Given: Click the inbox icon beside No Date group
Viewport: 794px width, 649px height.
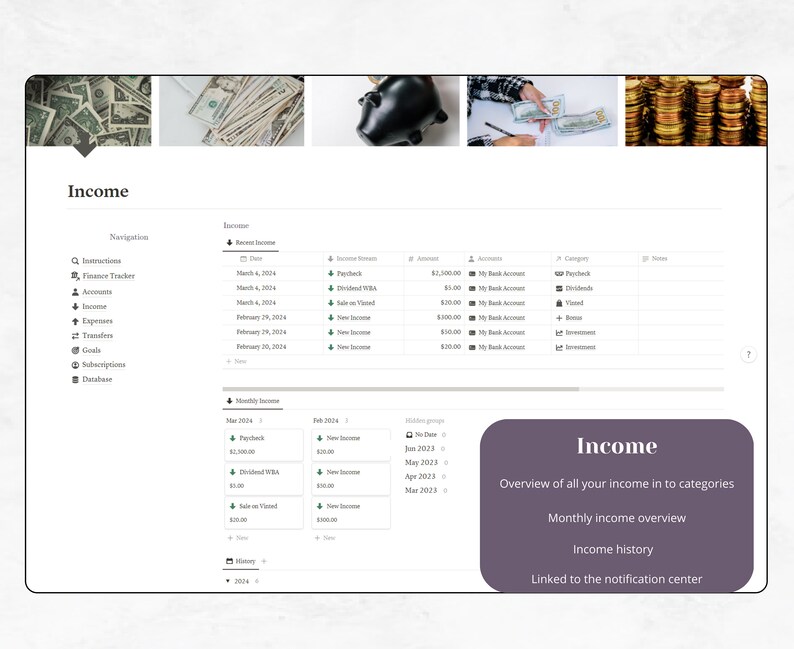Looking at the screenshot, I should (409, 435).
